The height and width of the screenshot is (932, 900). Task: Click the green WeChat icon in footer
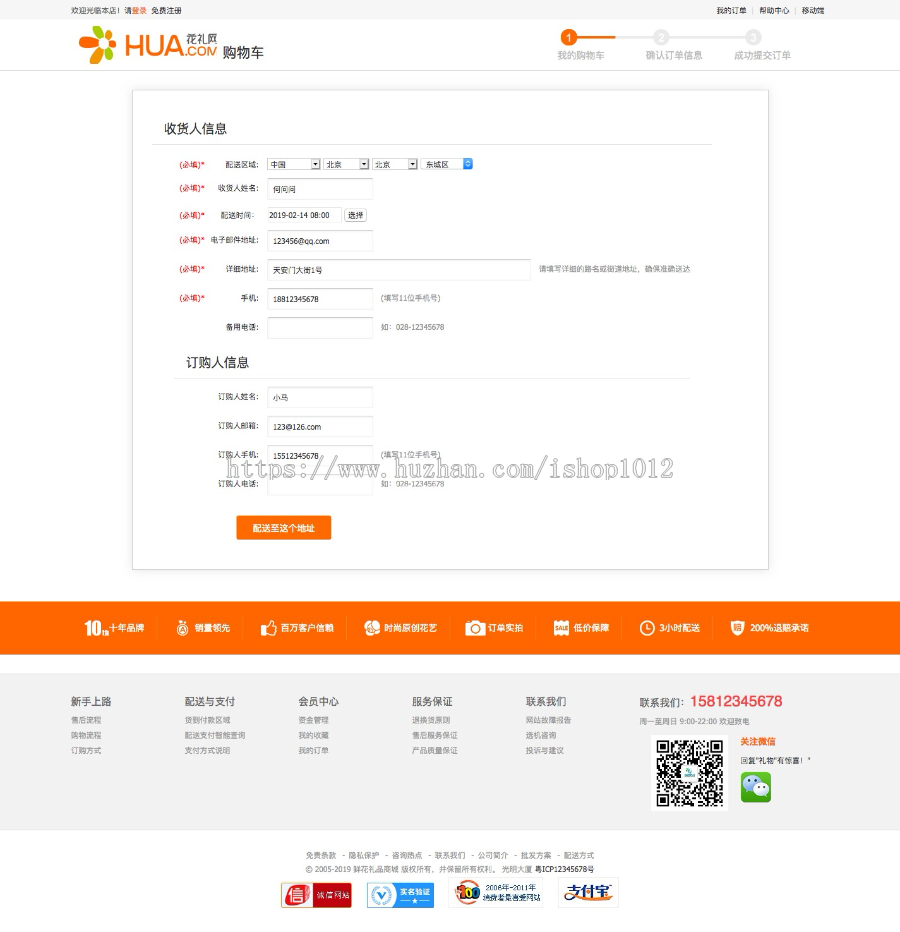[x=756, y=788]
